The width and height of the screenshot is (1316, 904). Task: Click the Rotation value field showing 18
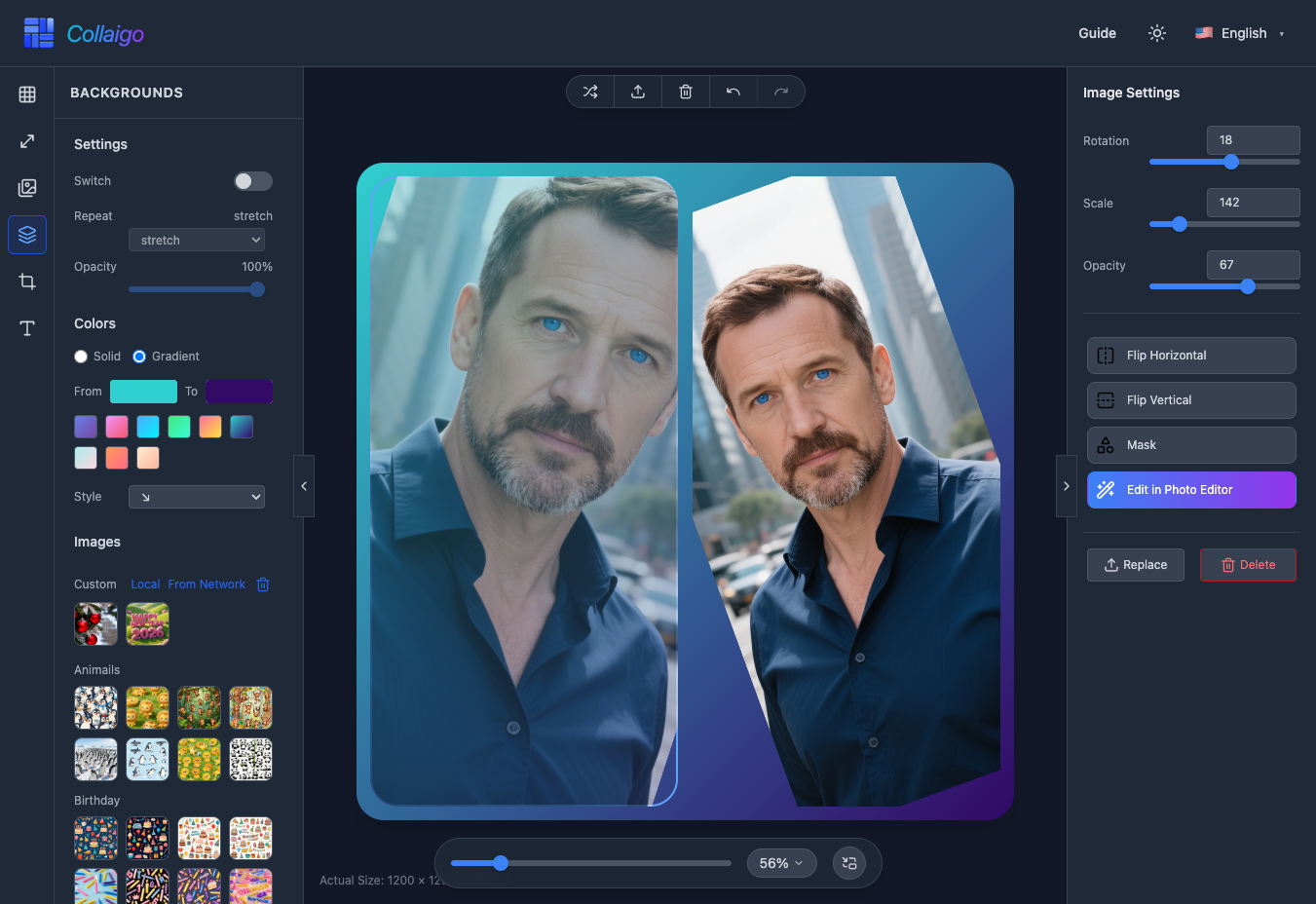[x=1253, y=140]
